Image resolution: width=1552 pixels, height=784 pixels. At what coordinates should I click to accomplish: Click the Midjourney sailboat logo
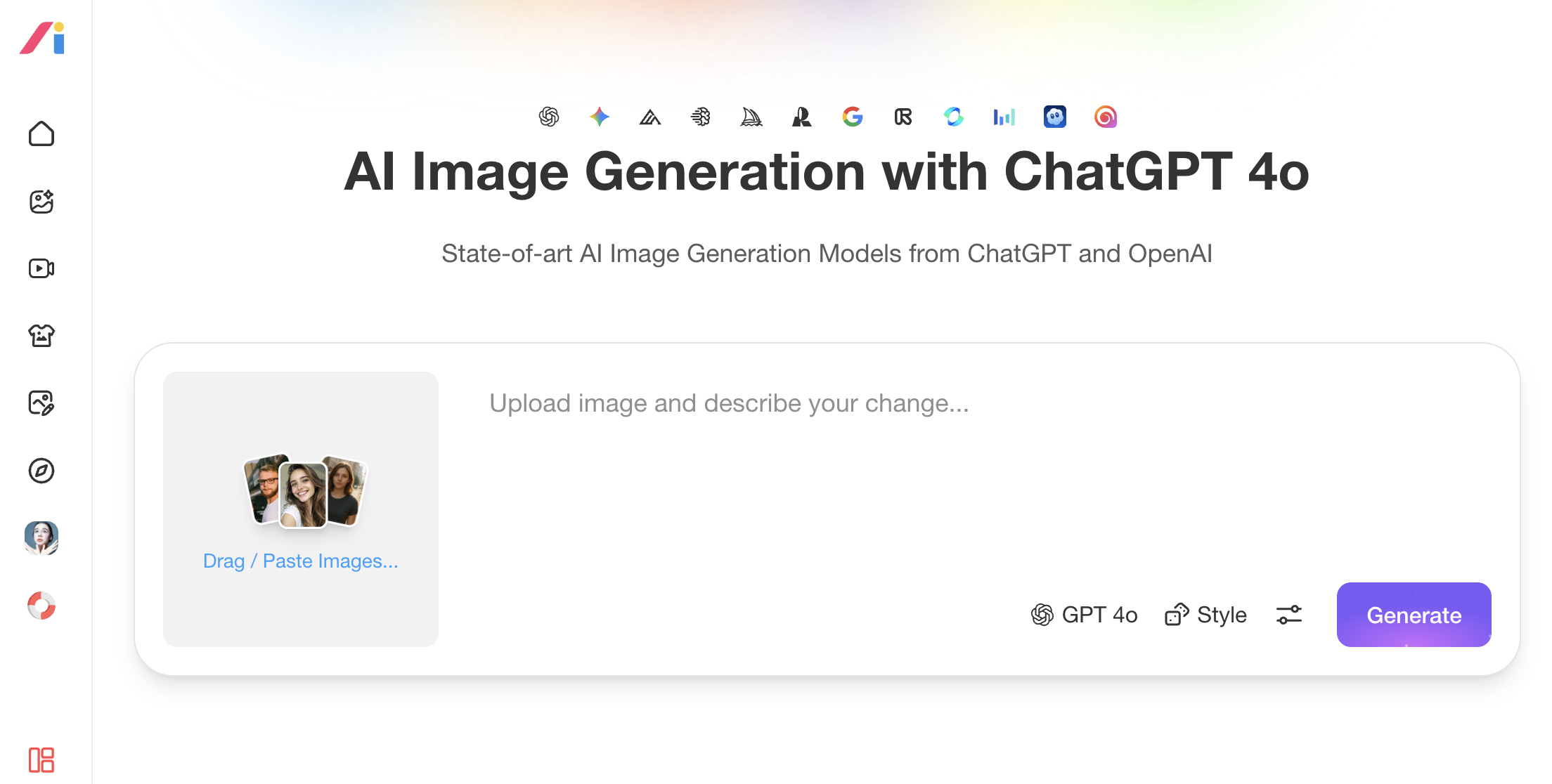click(751, 117)
